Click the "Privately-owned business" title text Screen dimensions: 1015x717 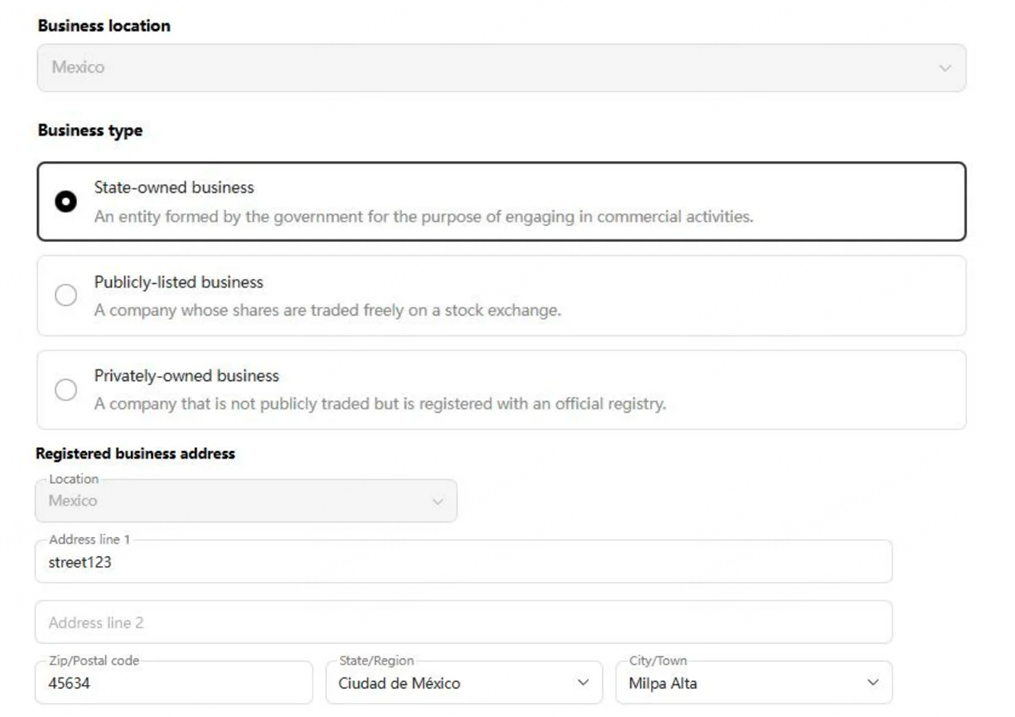coord(186,376)
